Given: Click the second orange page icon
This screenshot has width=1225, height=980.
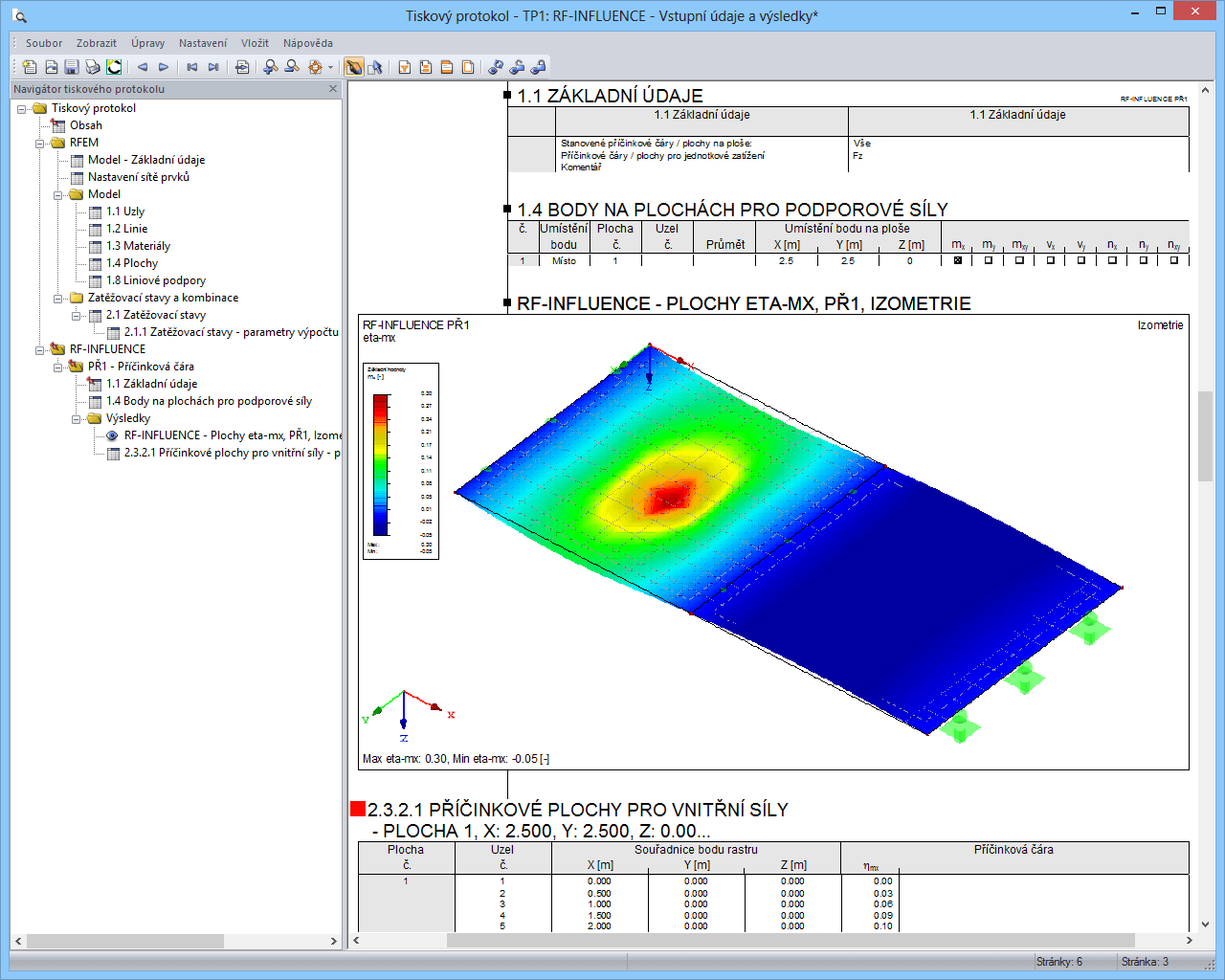Looking at the screenshot, I should point(426,67).
